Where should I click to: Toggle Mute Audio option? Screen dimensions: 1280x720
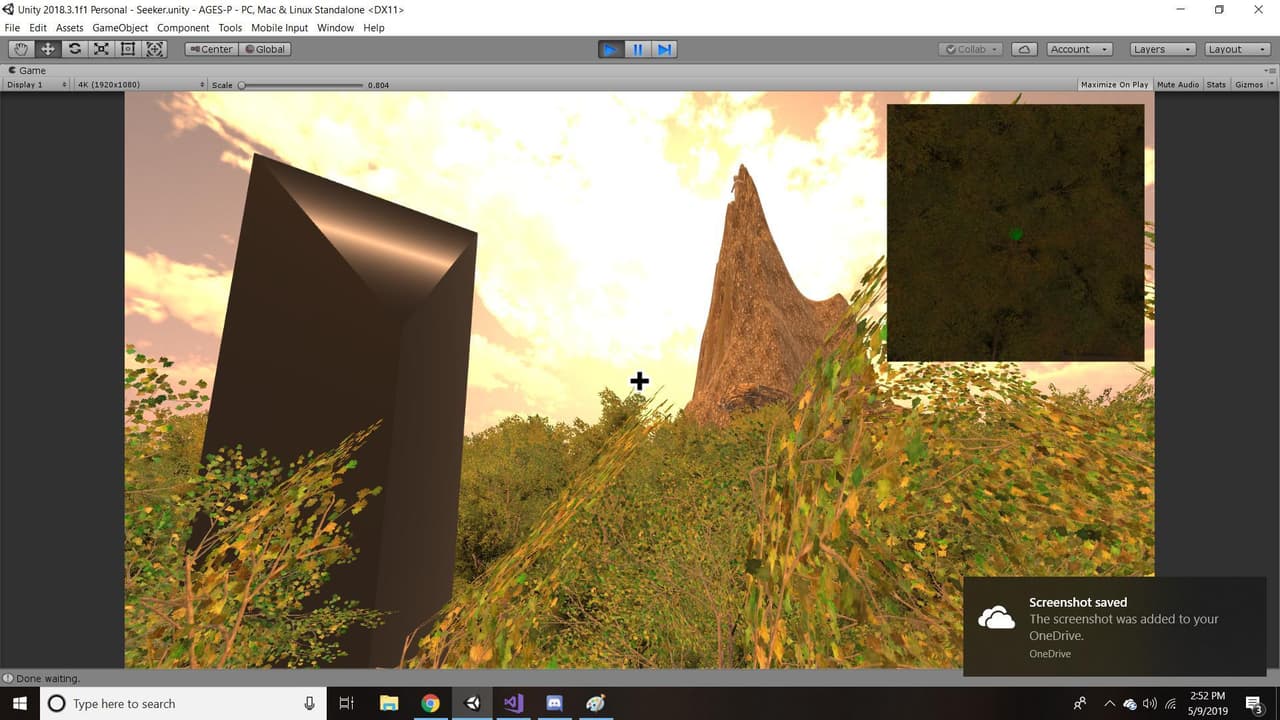(x=1177, y=85)
